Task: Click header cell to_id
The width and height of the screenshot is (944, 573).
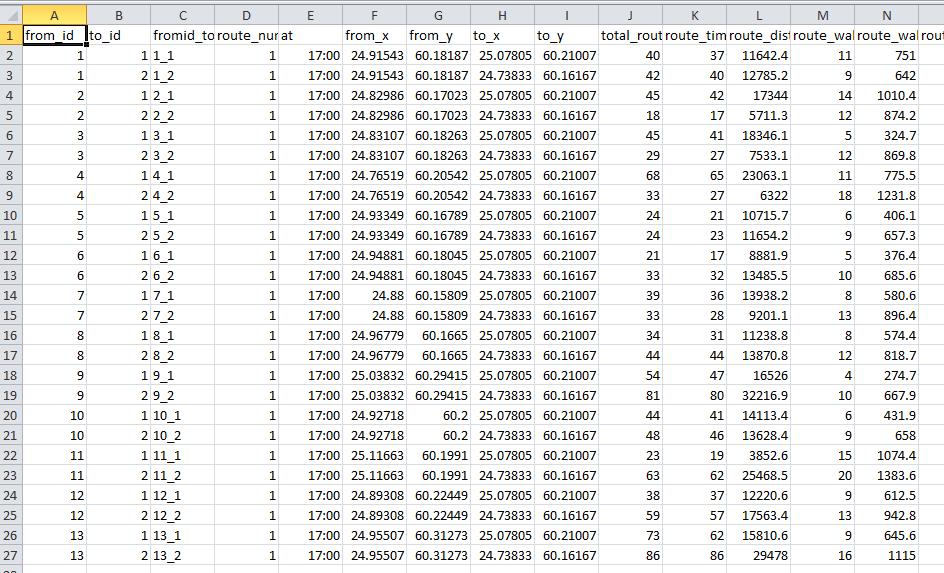Action: [119, 36]
